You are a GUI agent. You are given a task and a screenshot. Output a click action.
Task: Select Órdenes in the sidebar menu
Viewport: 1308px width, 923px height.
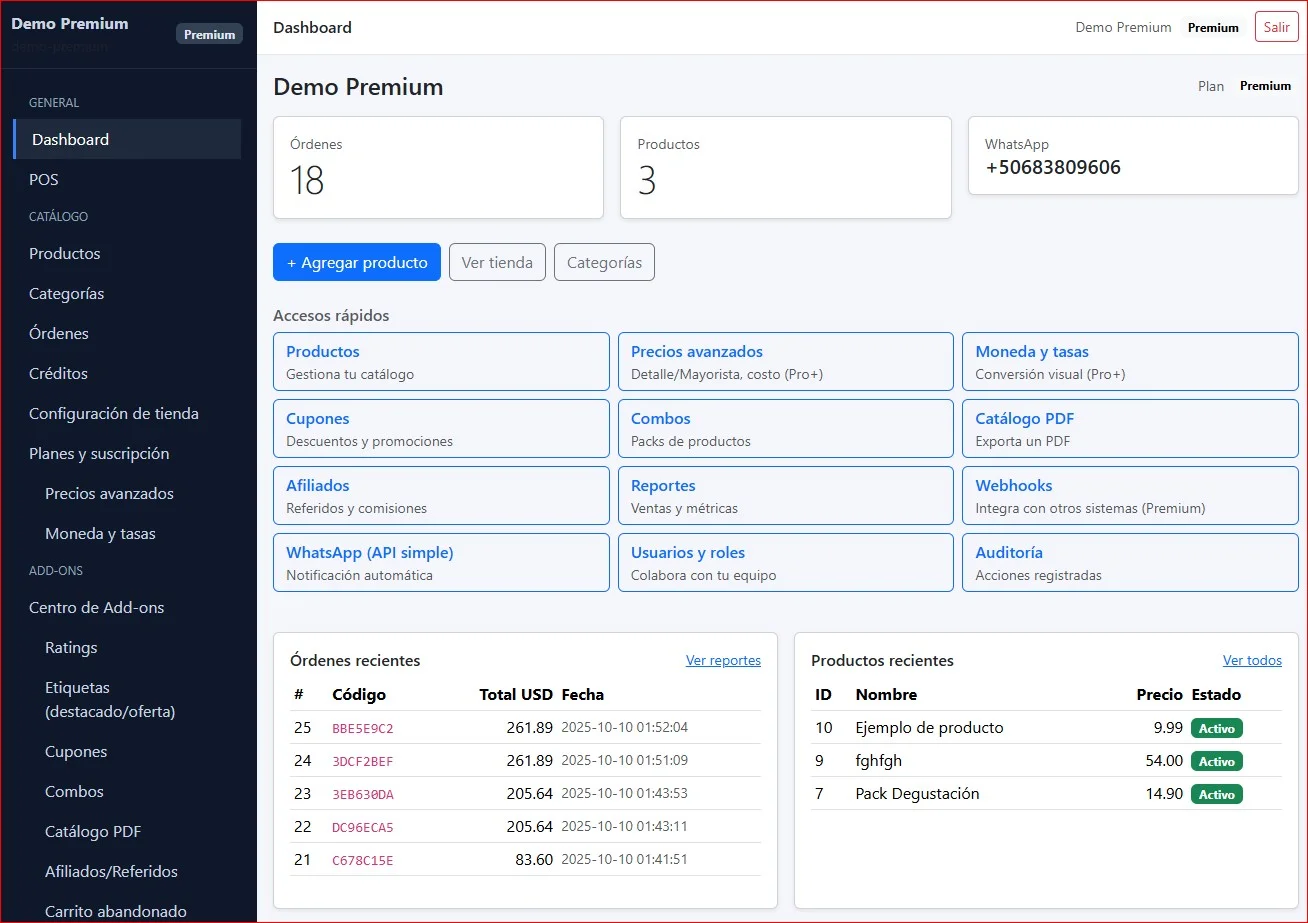(x=59, y=333)
